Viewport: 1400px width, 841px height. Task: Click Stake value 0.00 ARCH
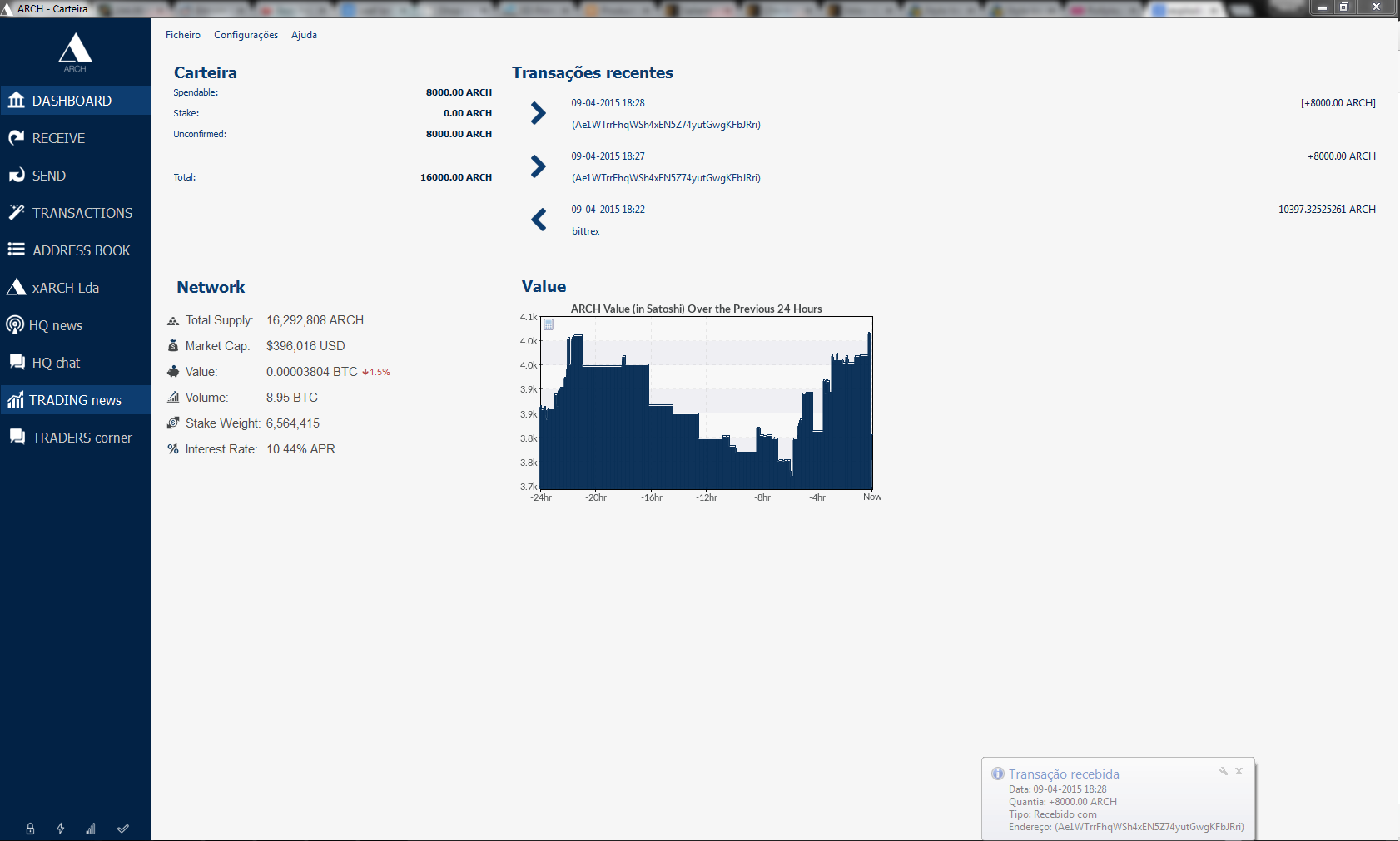(x=468, y=113)
